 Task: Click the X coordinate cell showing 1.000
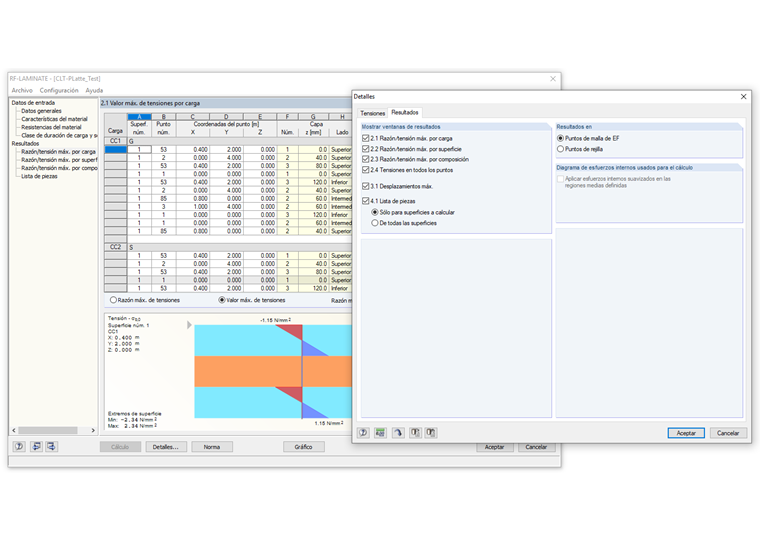(193, 207)
